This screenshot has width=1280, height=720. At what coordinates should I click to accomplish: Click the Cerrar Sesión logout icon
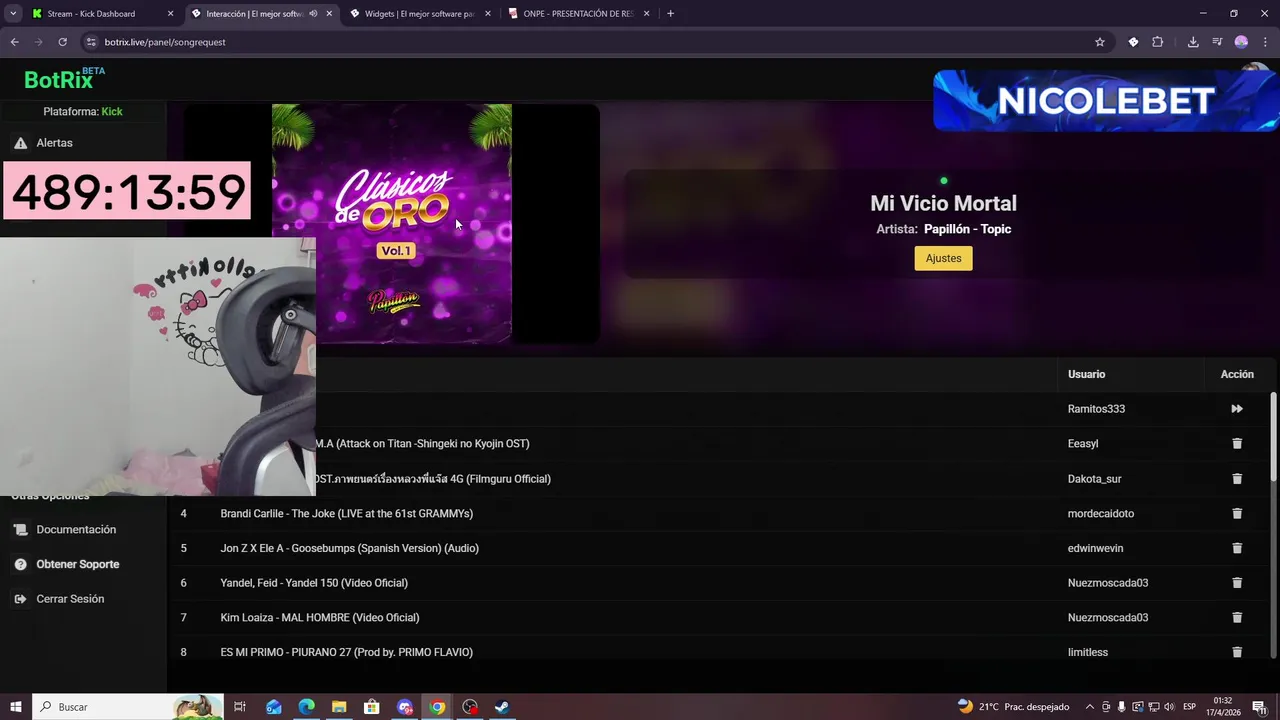[x=20, y=599]
